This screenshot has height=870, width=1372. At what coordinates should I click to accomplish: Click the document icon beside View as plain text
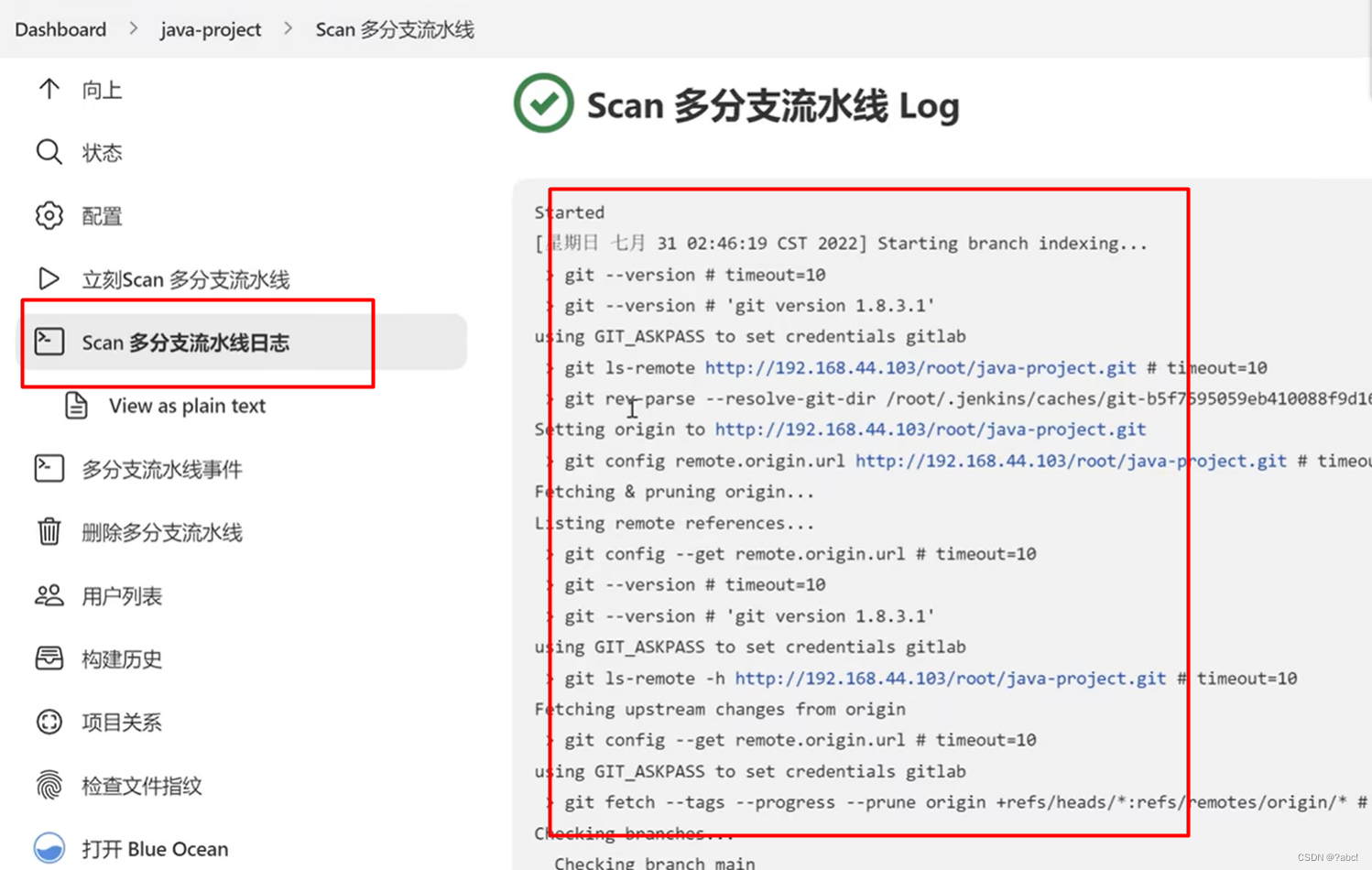pos(76,405)
